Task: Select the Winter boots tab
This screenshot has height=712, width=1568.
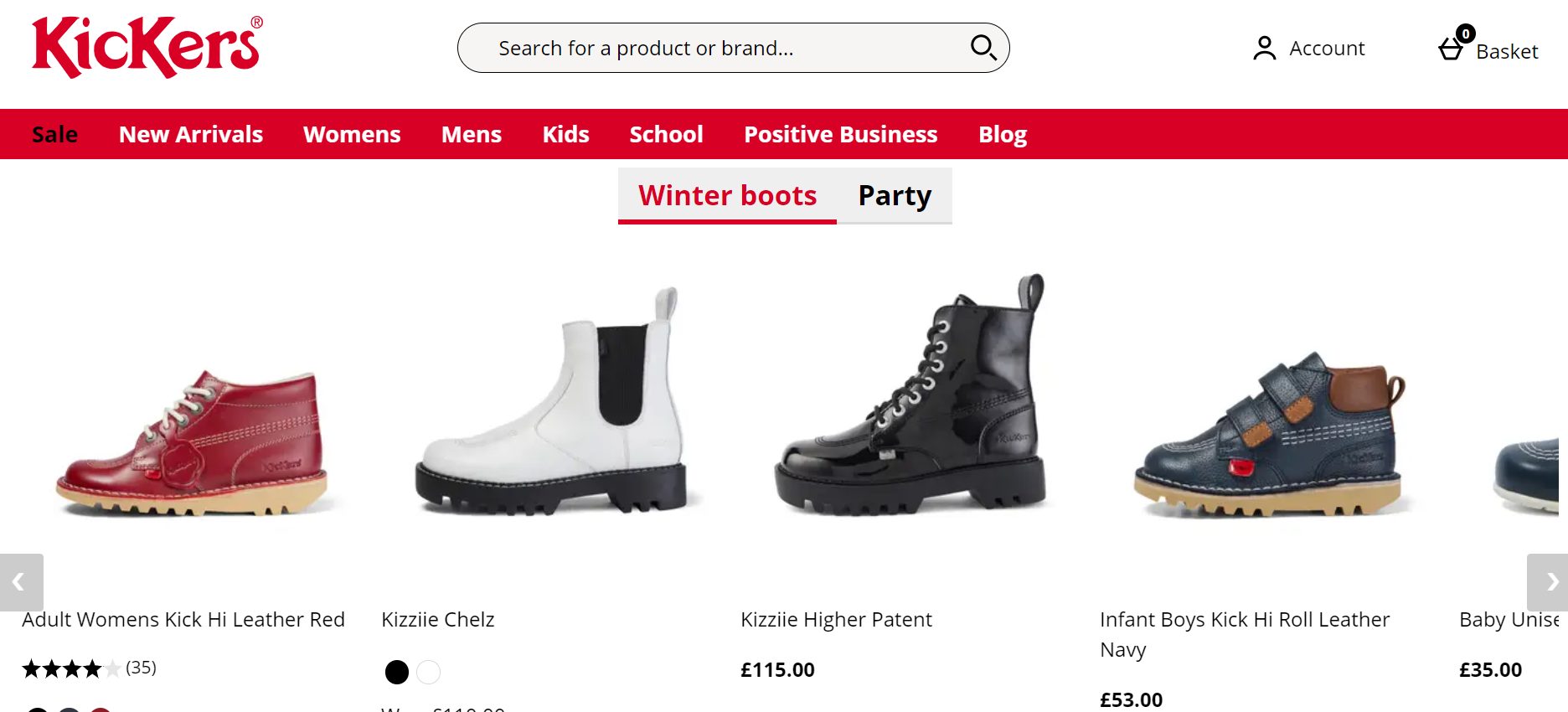Action: pos(727,196)
